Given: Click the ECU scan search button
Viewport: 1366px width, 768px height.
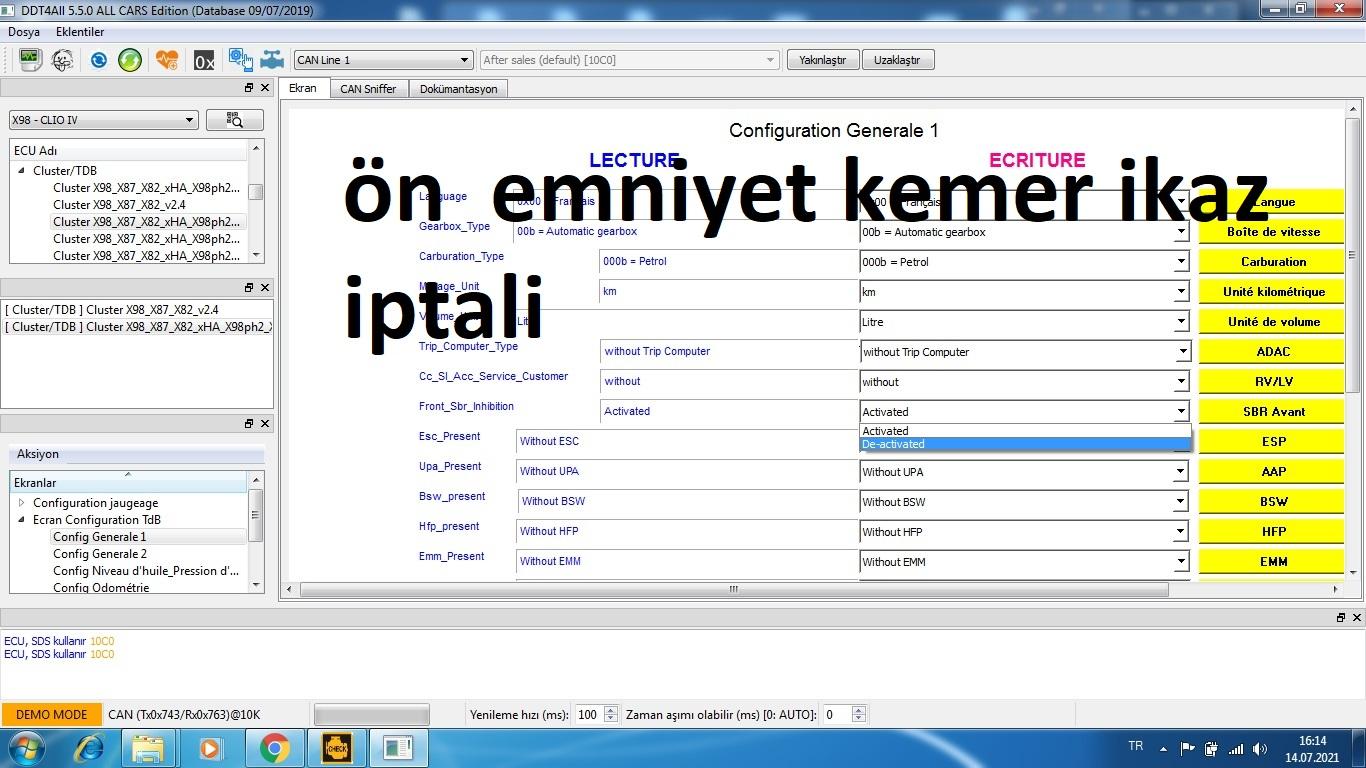Looking at the screenshot, I should point(235,120).
